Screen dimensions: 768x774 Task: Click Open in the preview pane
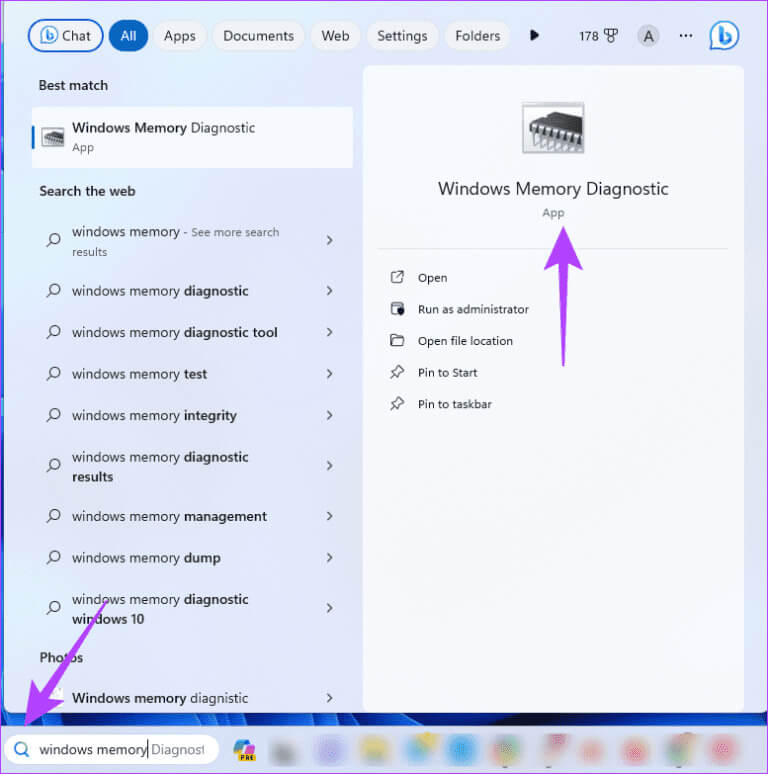(x=432, y=278)
